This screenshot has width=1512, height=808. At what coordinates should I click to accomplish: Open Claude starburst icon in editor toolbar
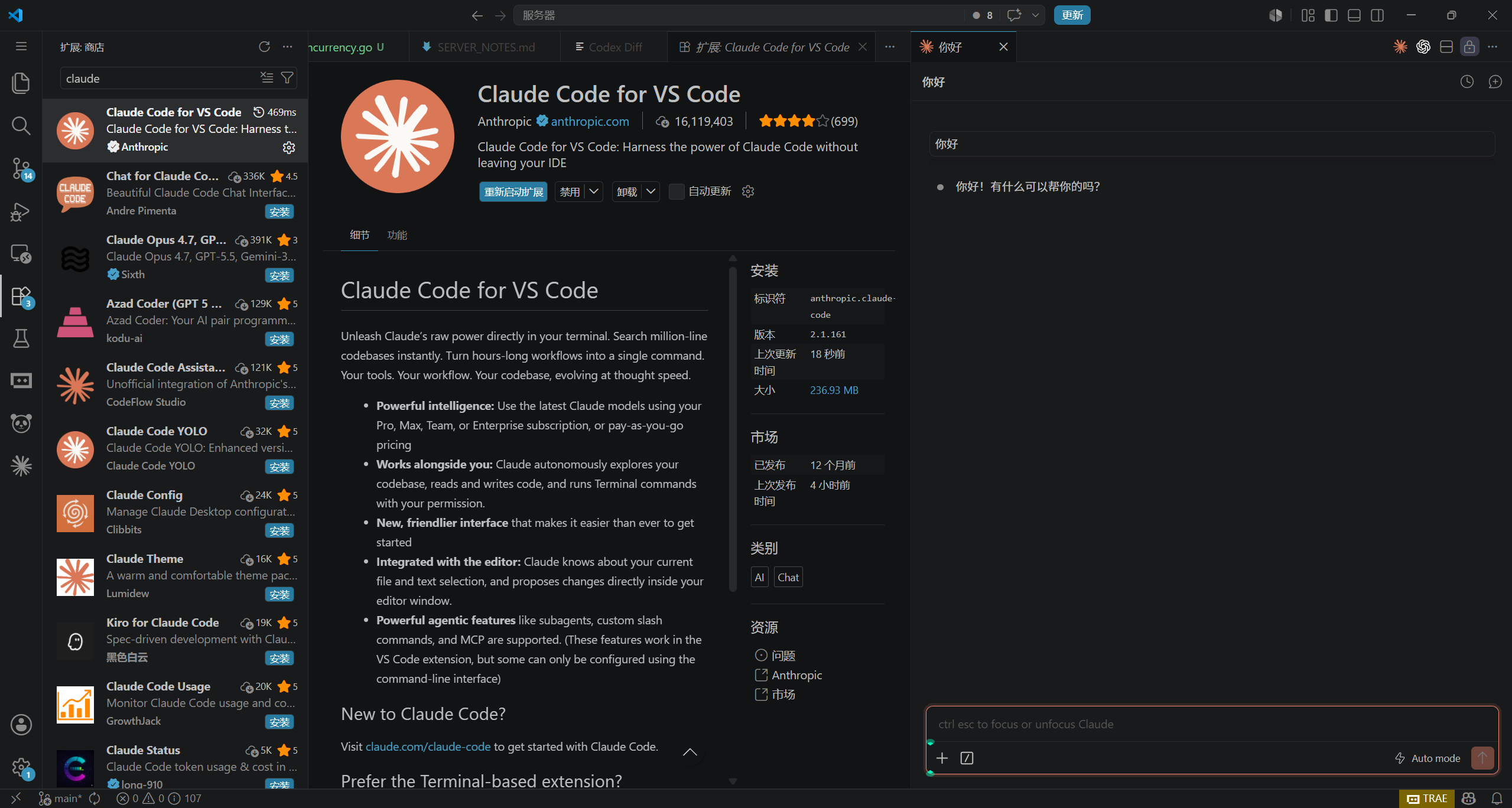[1400, 47]
